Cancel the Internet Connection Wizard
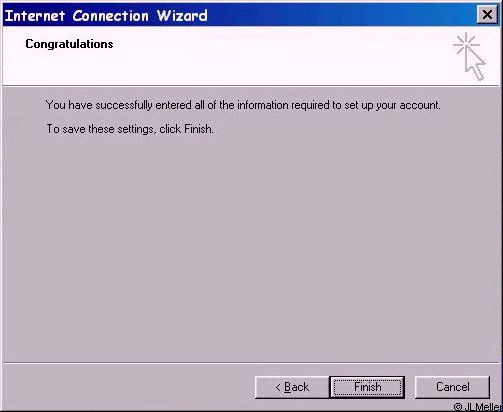Viewport: 503px width, 412px height. tap(452, 387)
